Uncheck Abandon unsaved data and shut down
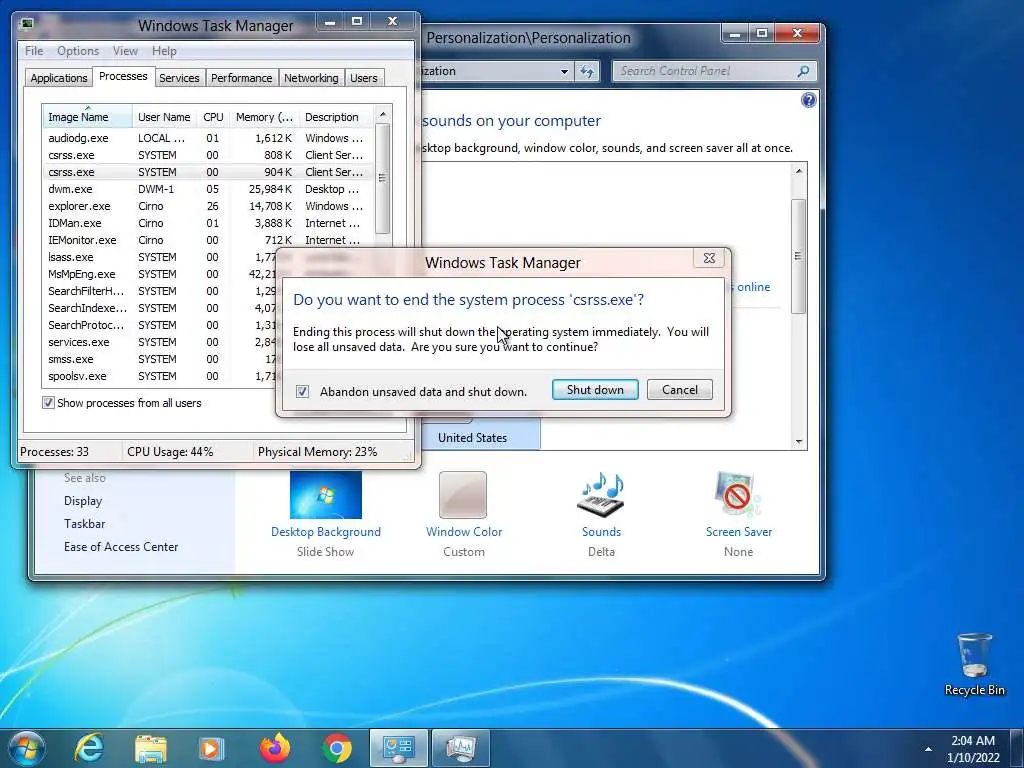This screenshot has width=1024, height=768. pos(302,391)
